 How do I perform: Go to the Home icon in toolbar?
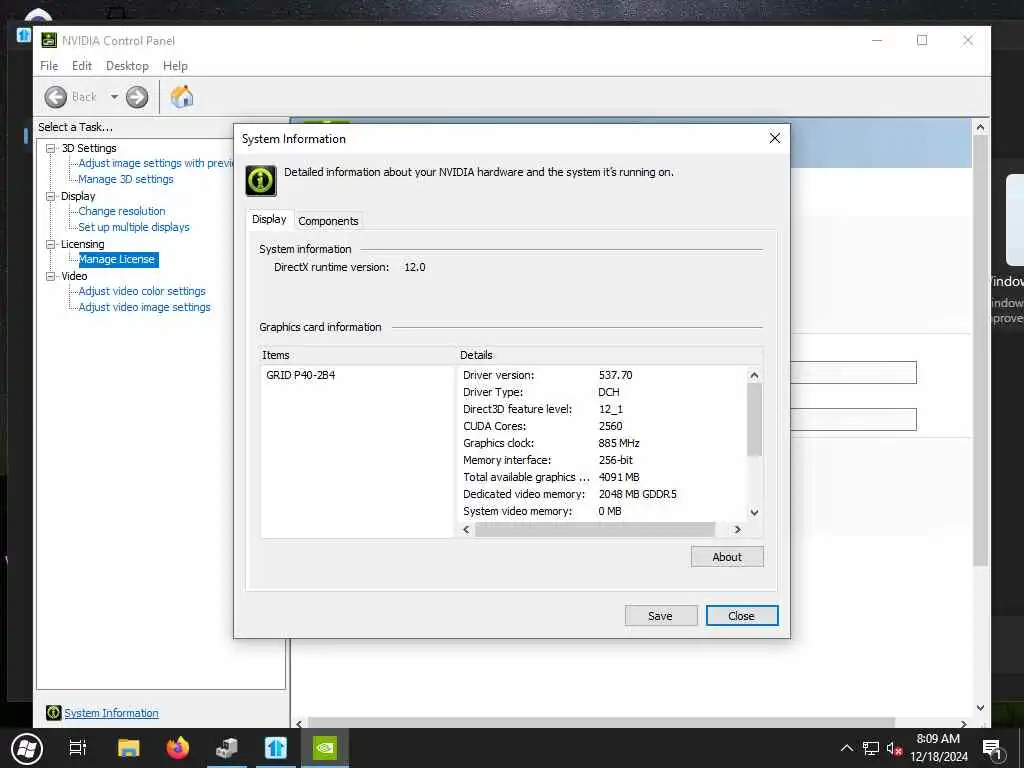pyautogui.click(x=182, y=97)
